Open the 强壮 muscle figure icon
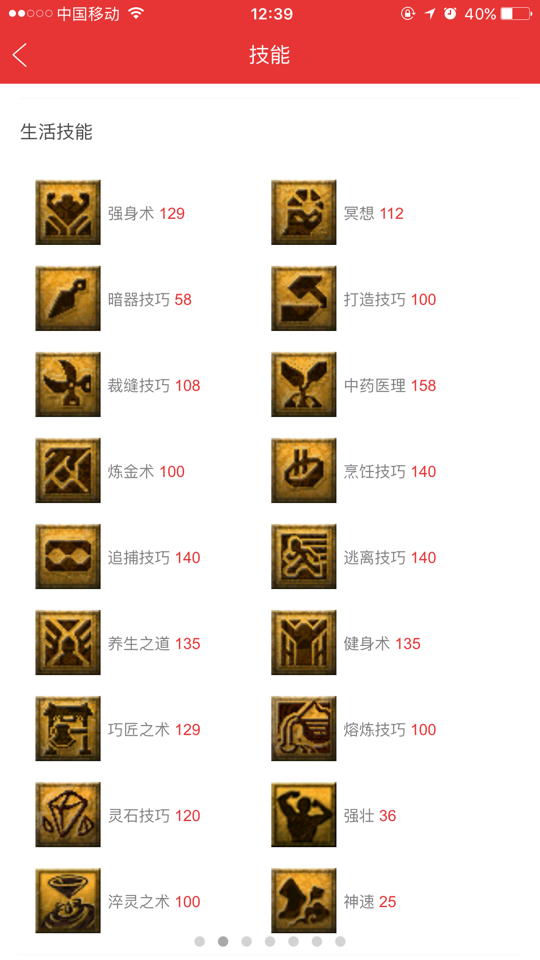Viewport: 540px width, 960px height. click(x=304, y=815)
